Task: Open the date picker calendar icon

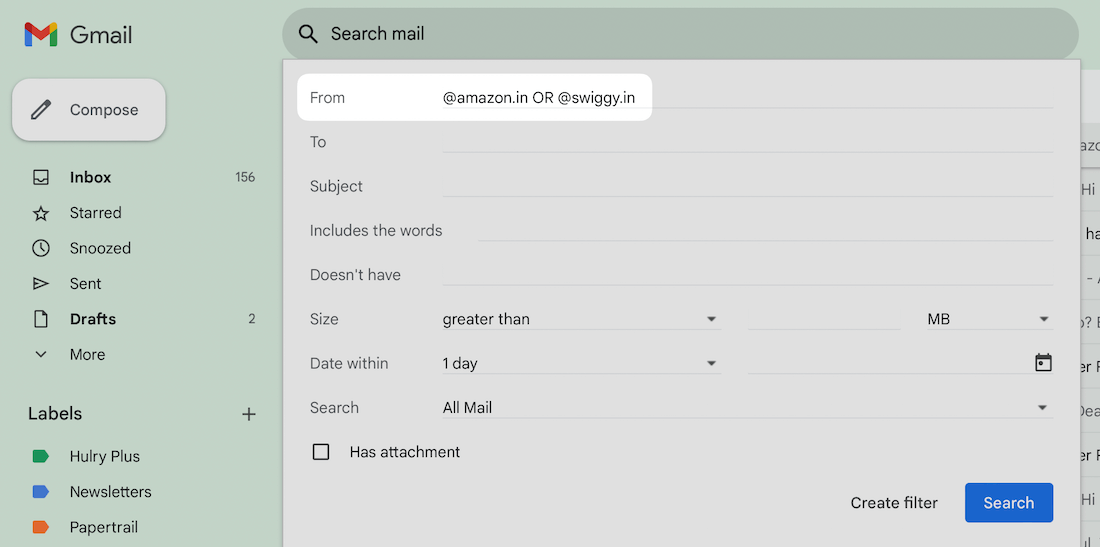Action: point(1043,363)
